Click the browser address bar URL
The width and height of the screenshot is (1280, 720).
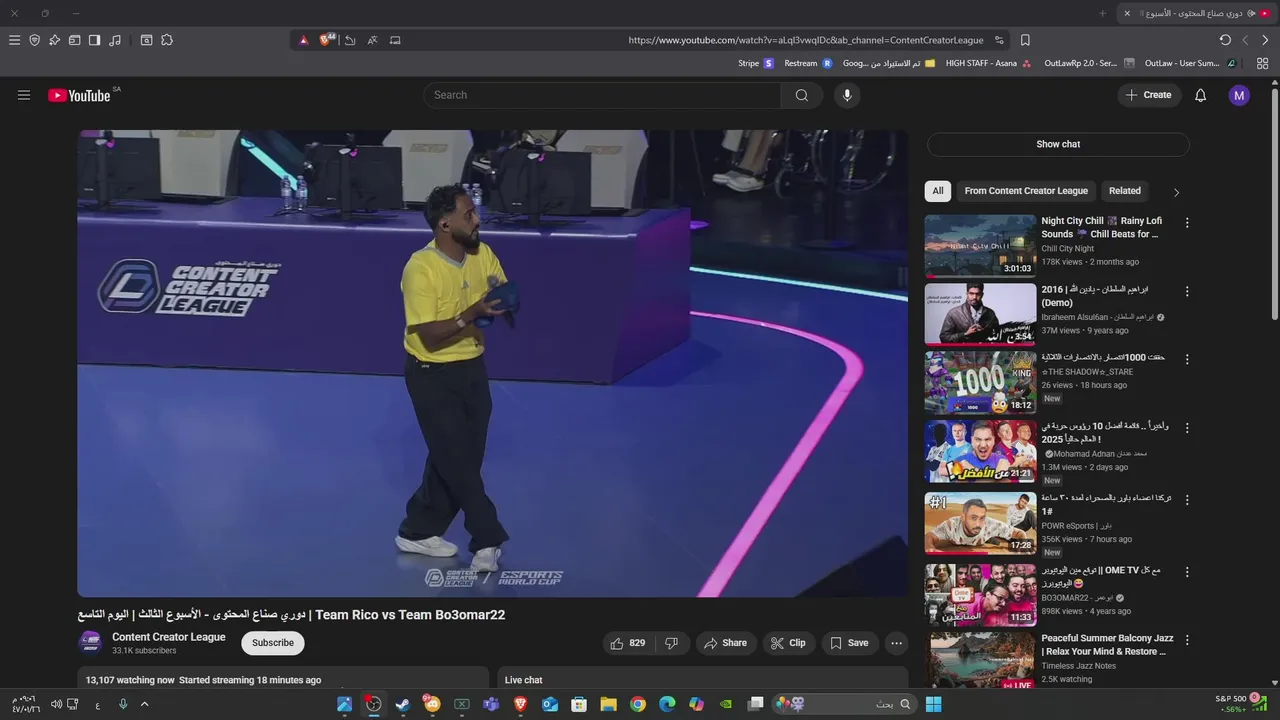pos(805,40)
